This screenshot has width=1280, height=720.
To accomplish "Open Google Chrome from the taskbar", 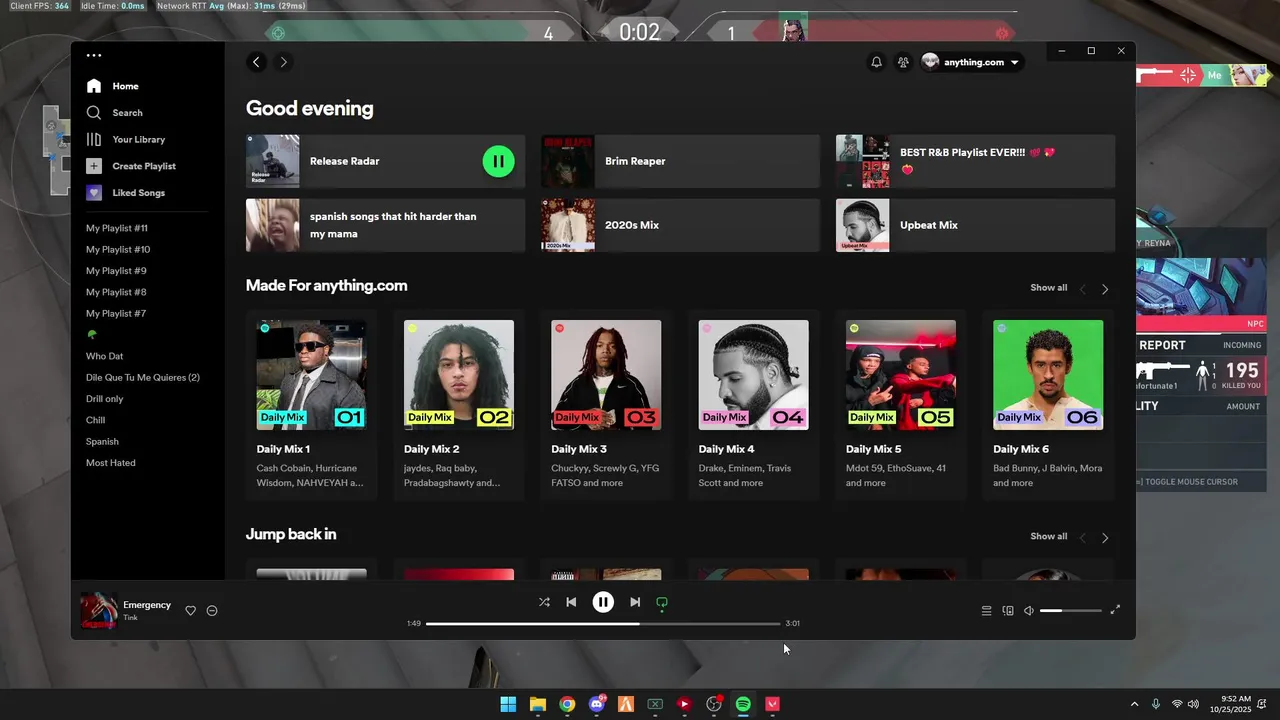I will 567,704.
